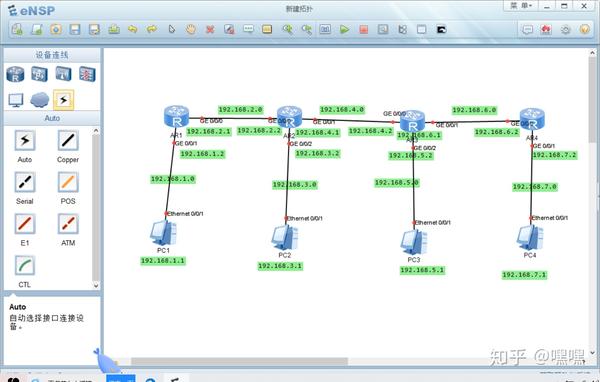Screen dimensions: 600x382
Task: Open the help icon
Action: pos(585,29)
